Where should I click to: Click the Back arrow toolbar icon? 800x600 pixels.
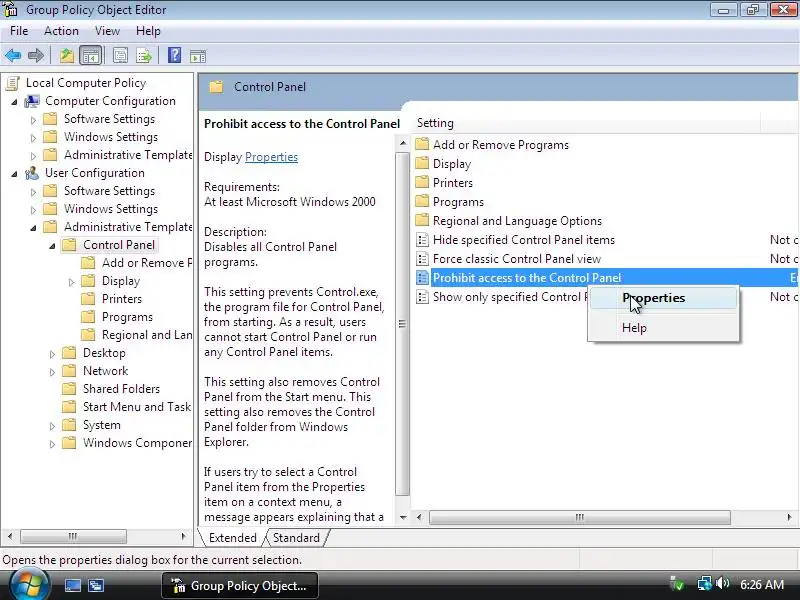pyautogui.click(x=13, y=55)
